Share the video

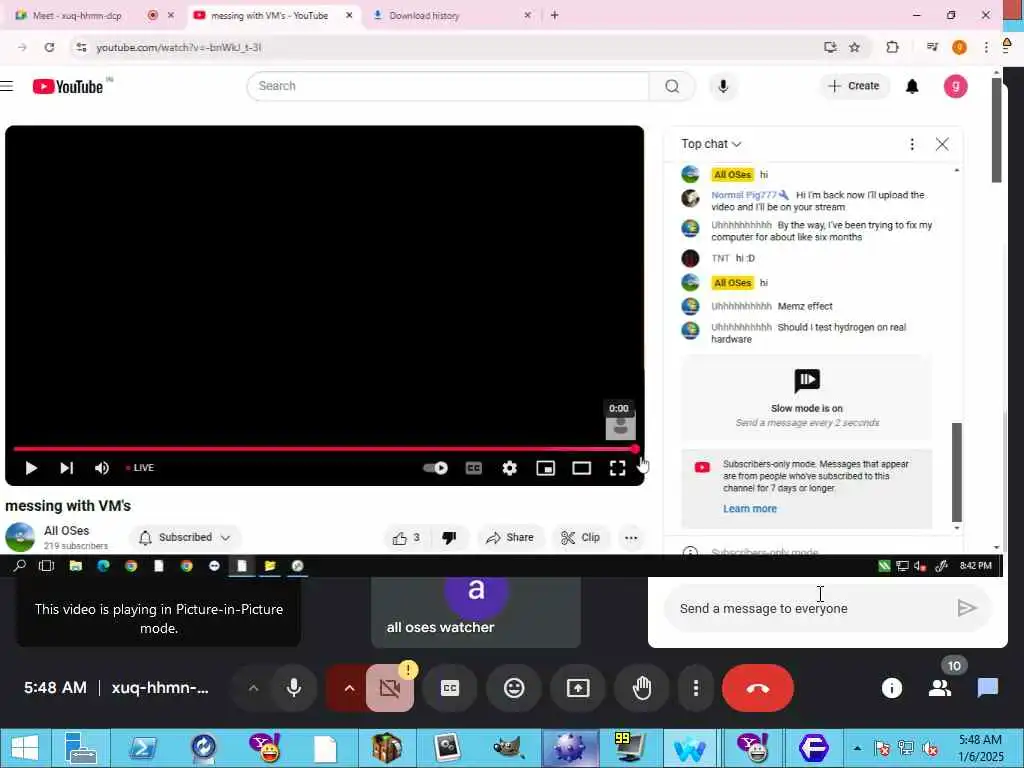510,537
